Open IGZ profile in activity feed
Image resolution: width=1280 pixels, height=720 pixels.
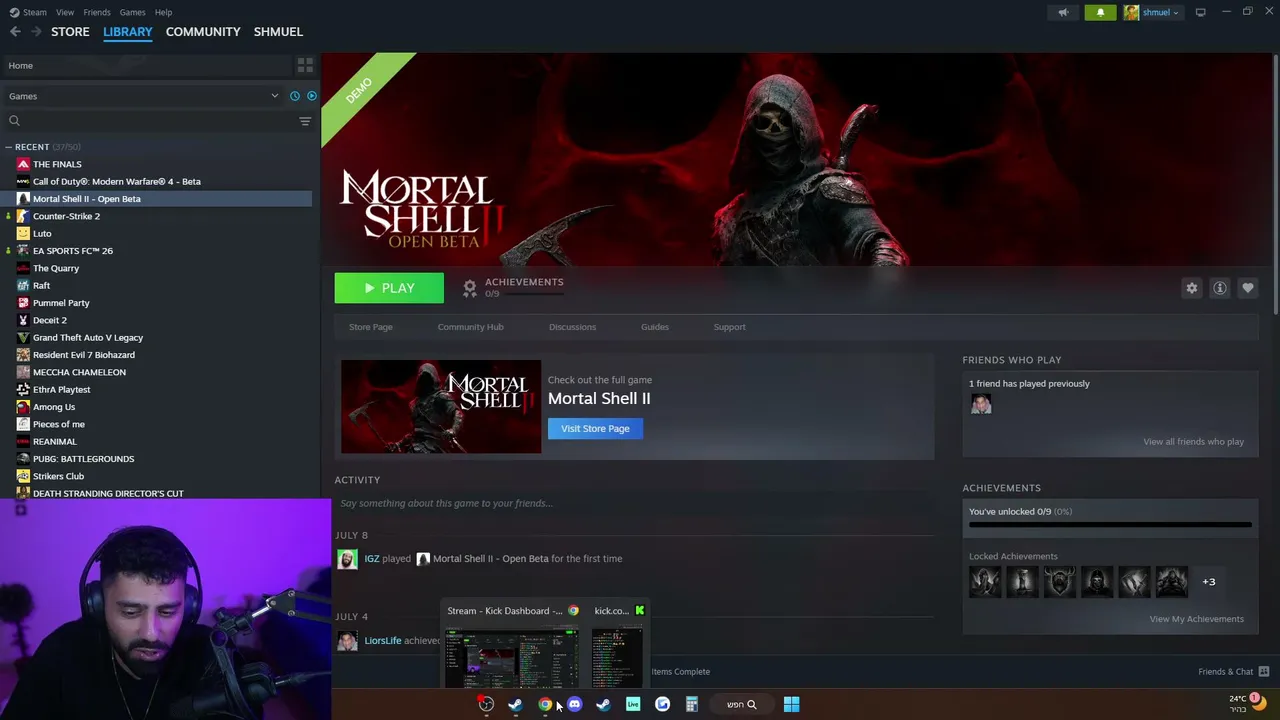tap(371, 559)
